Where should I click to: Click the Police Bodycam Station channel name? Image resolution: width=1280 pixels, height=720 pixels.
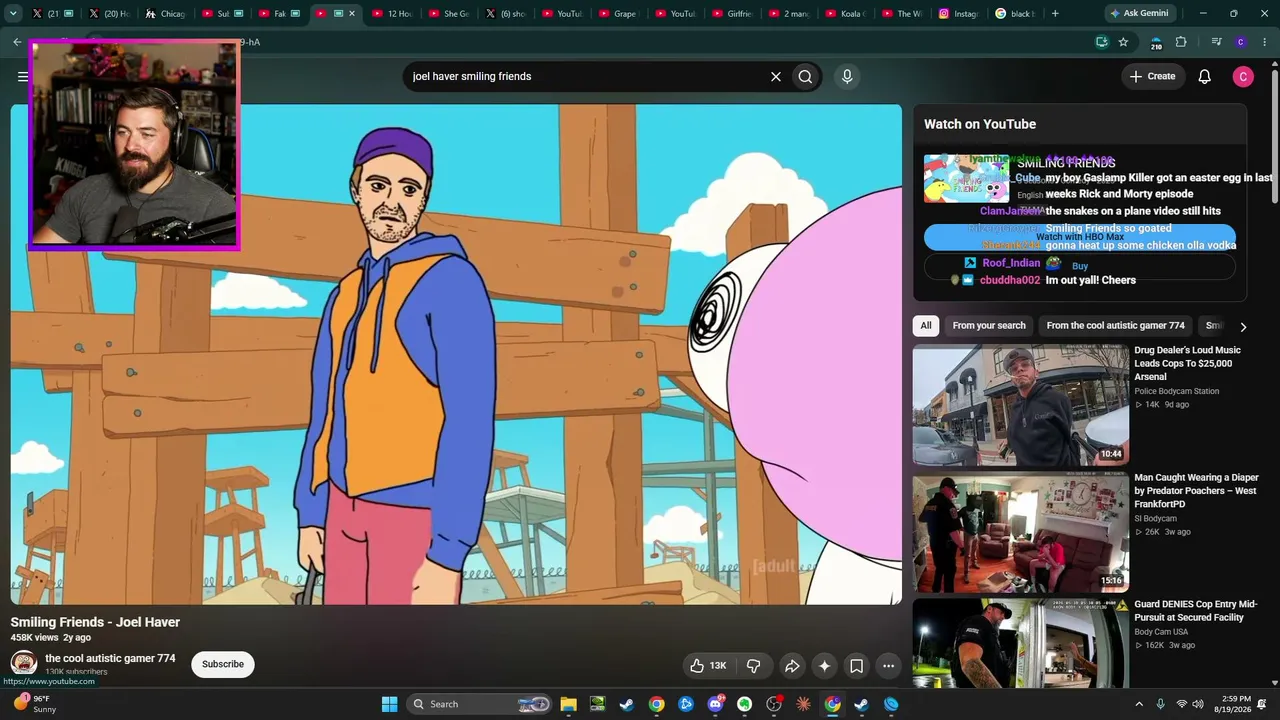click(x=1177, y=392)
